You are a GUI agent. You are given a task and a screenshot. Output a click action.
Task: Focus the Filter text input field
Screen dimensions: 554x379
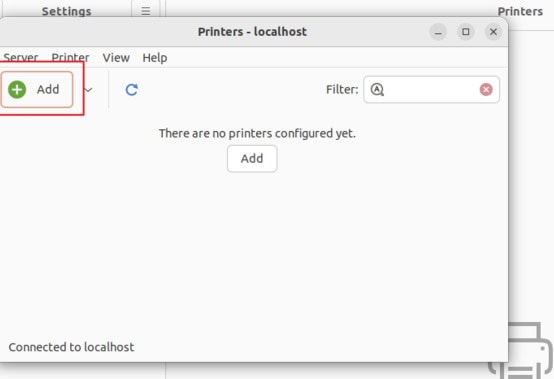point(431,89)
